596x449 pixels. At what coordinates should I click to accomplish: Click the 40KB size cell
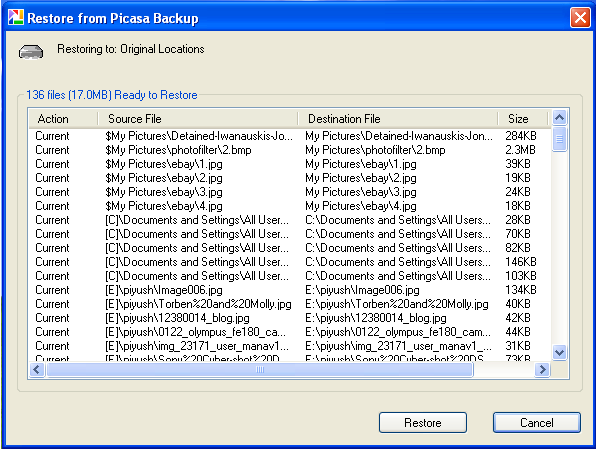(x=518, y=304)
